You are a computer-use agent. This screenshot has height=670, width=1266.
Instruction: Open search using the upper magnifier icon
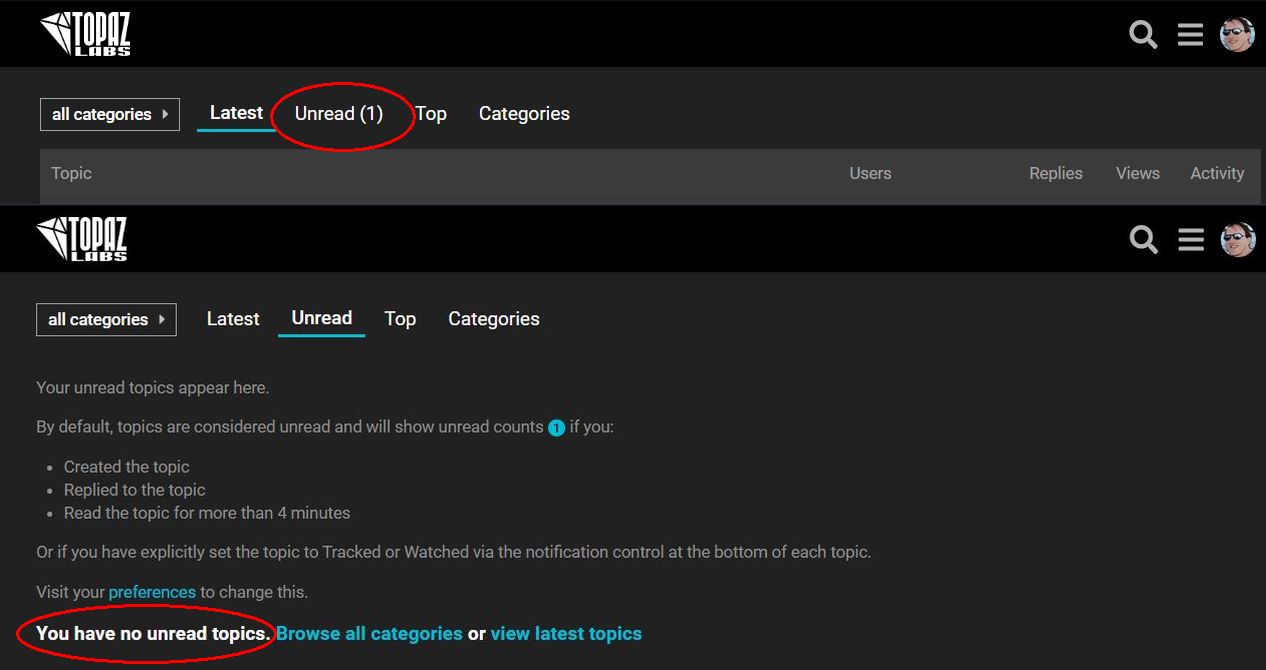(1143, 35)
